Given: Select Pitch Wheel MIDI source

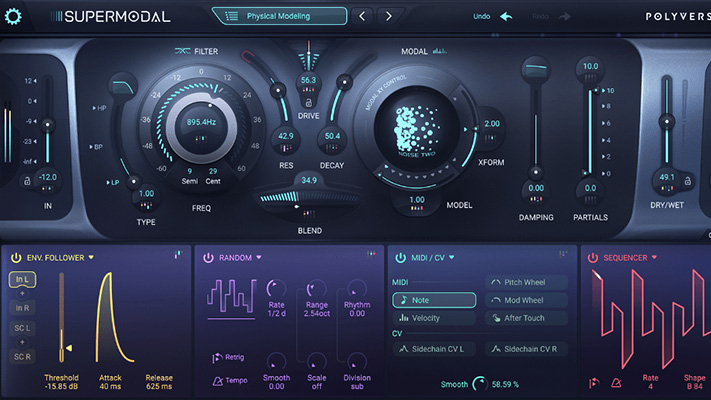Looking at the screenshot, I should click(526, 282).
